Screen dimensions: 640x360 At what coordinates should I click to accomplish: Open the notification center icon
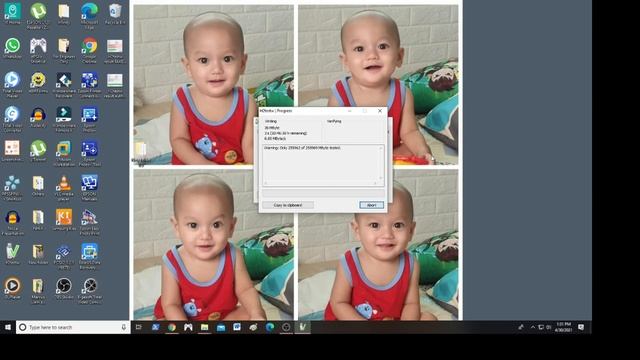pyautogui.click(x=581, y=327)
